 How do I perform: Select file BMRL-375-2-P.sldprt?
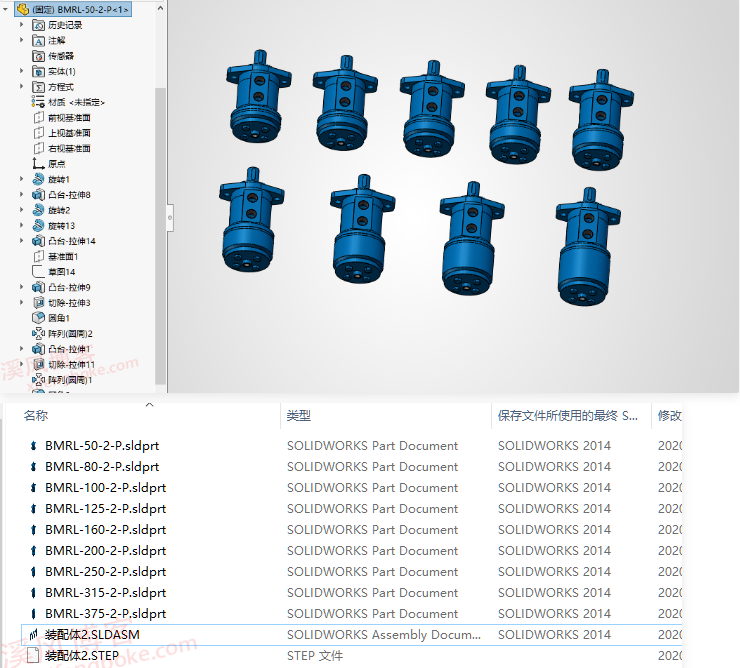tap(105, 614)
